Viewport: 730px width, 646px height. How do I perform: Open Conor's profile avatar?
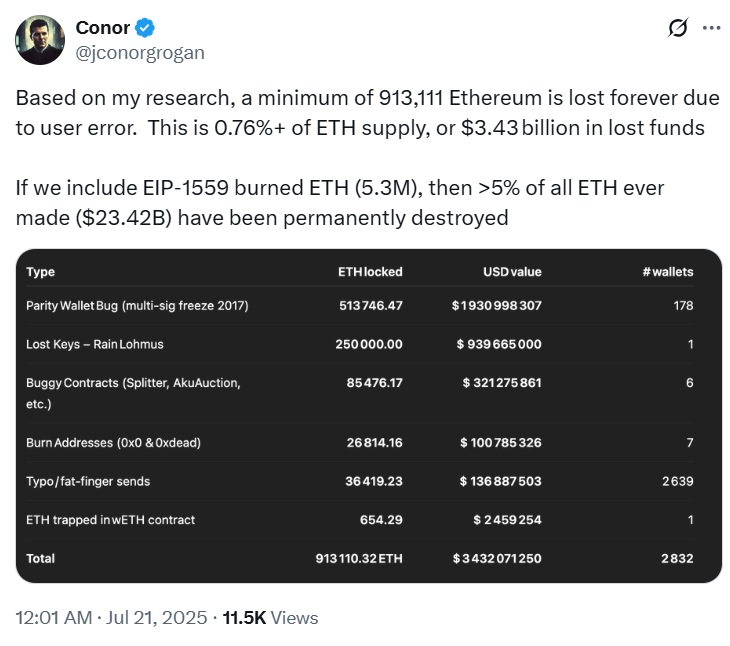(x=40, y=40)
